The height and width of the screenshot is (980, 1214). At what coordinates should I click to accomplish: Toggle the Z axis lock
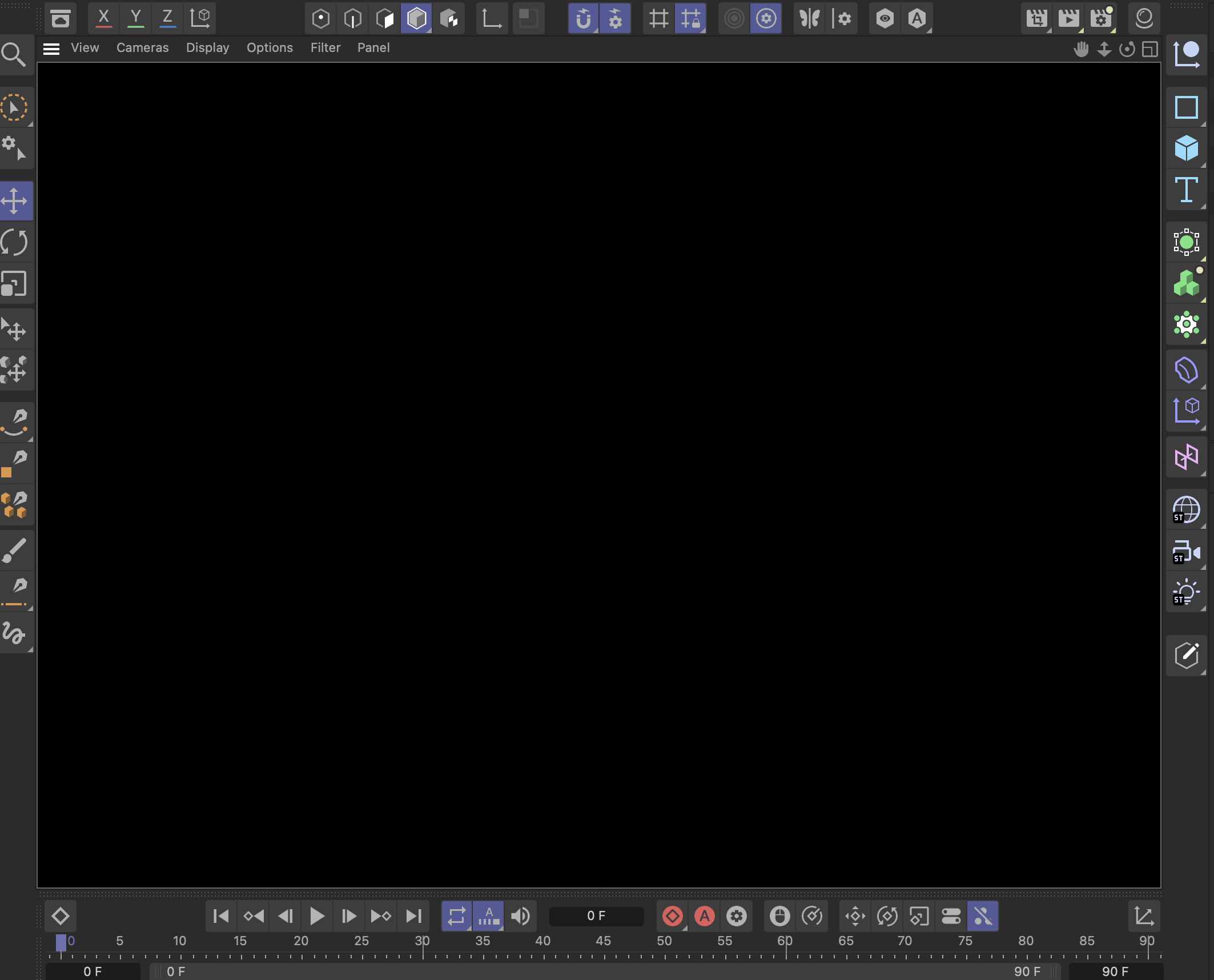[x=167, y=19]
